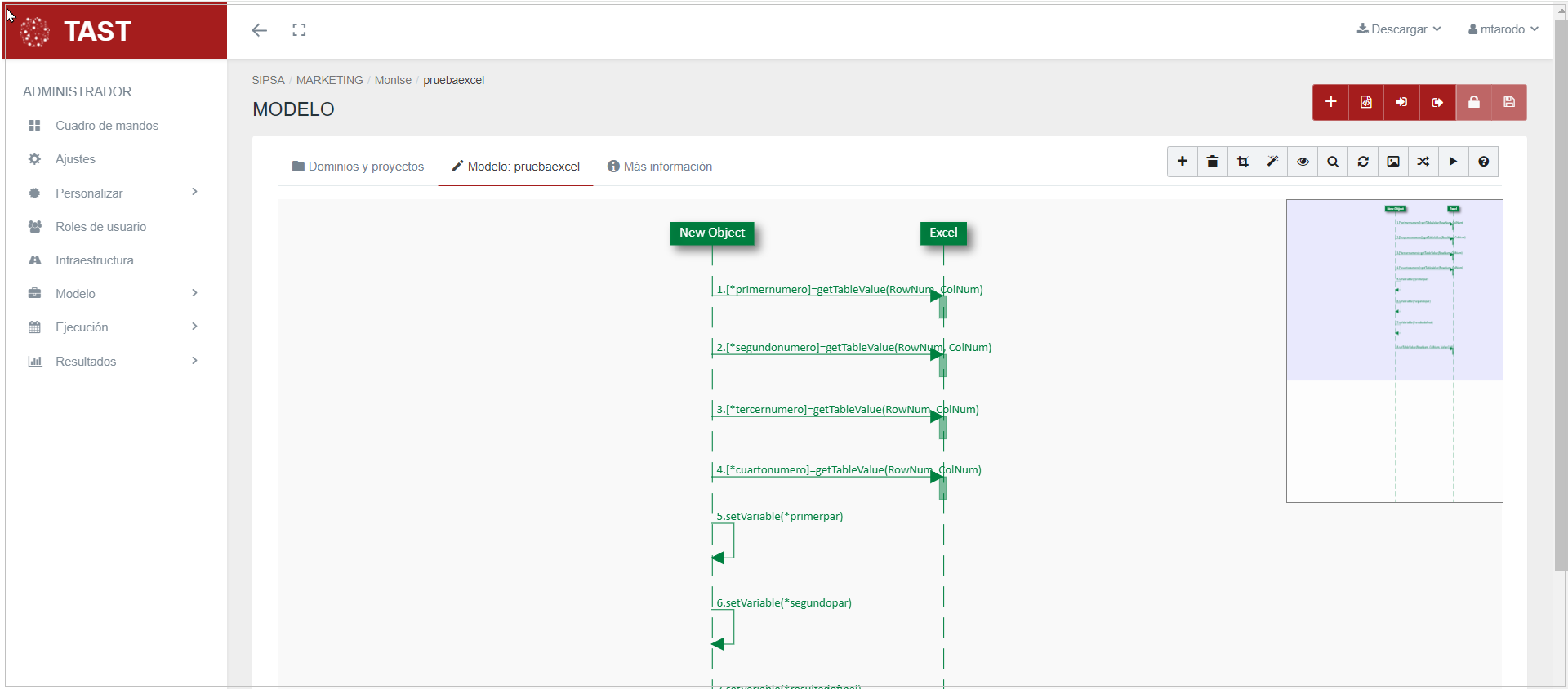1568x689 pixels.
Task: Click the question mark help icon
Action: coord(1484,162)
